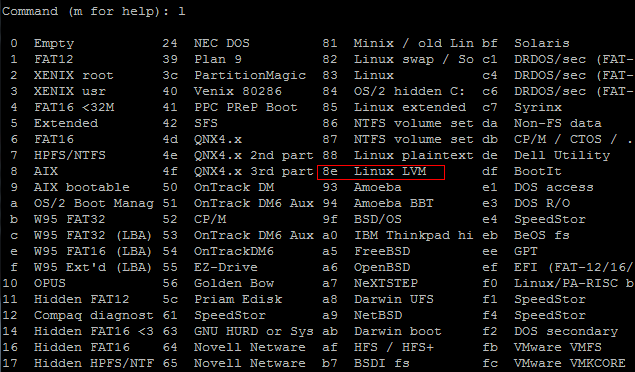Select "OS/2 Boot Manag" entry

pos(94,203)
